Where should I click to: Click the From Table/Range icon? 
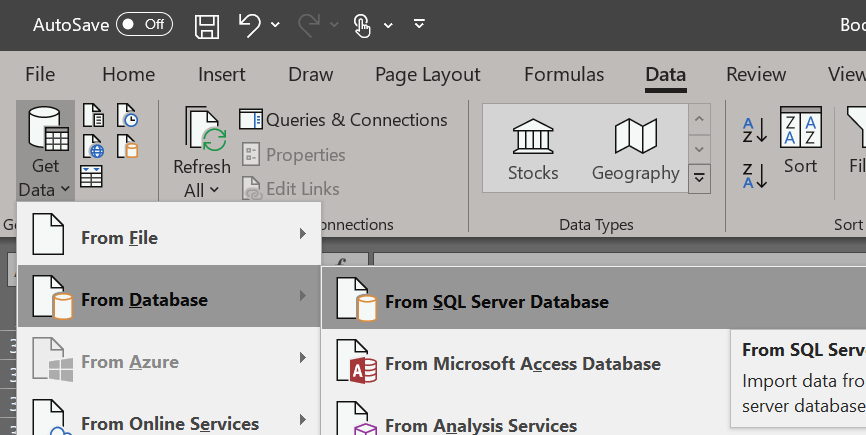[x=91, y=177]
